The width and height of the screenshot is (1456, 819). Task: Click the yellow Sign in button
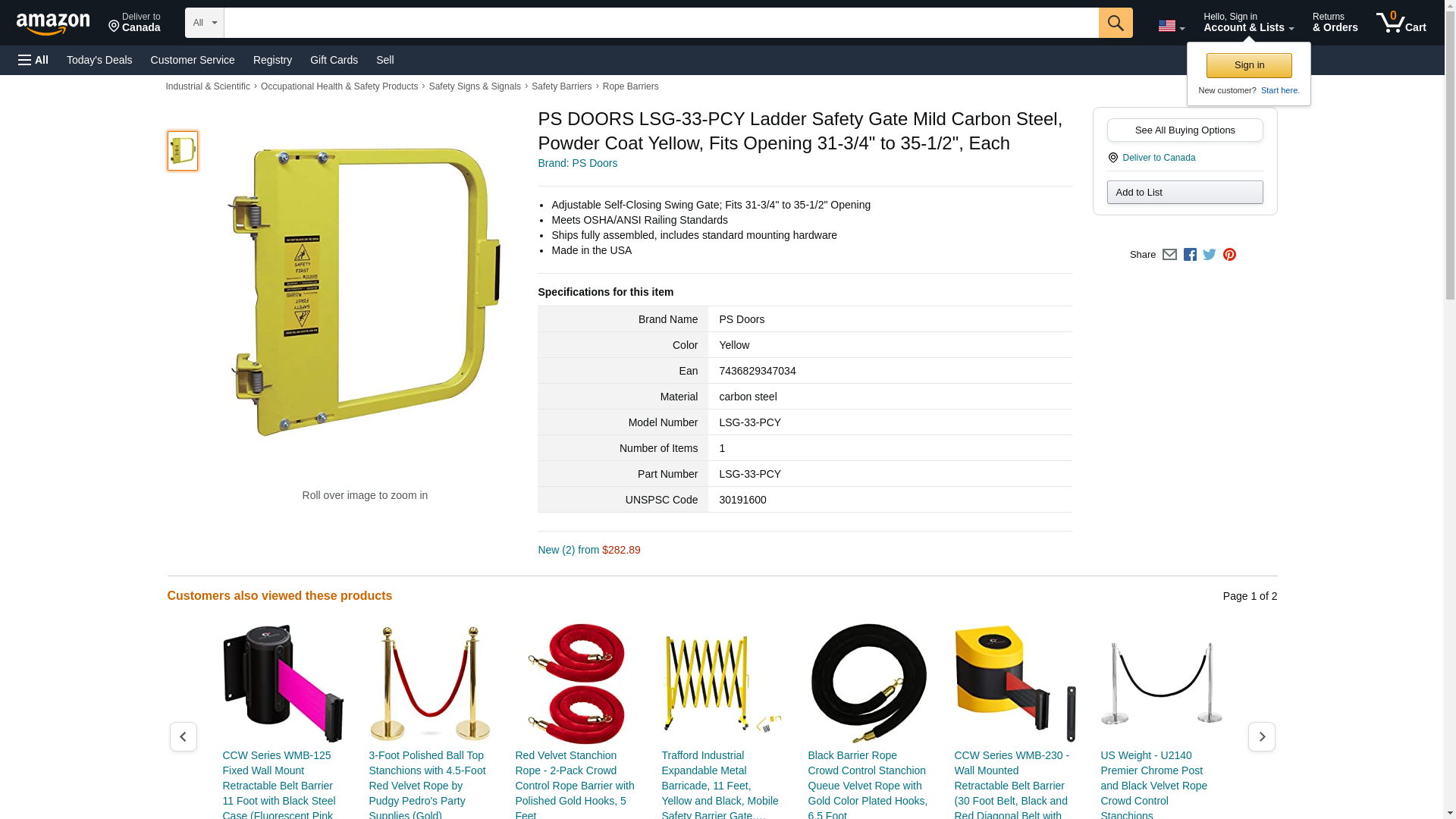[x=1249, y=65]
